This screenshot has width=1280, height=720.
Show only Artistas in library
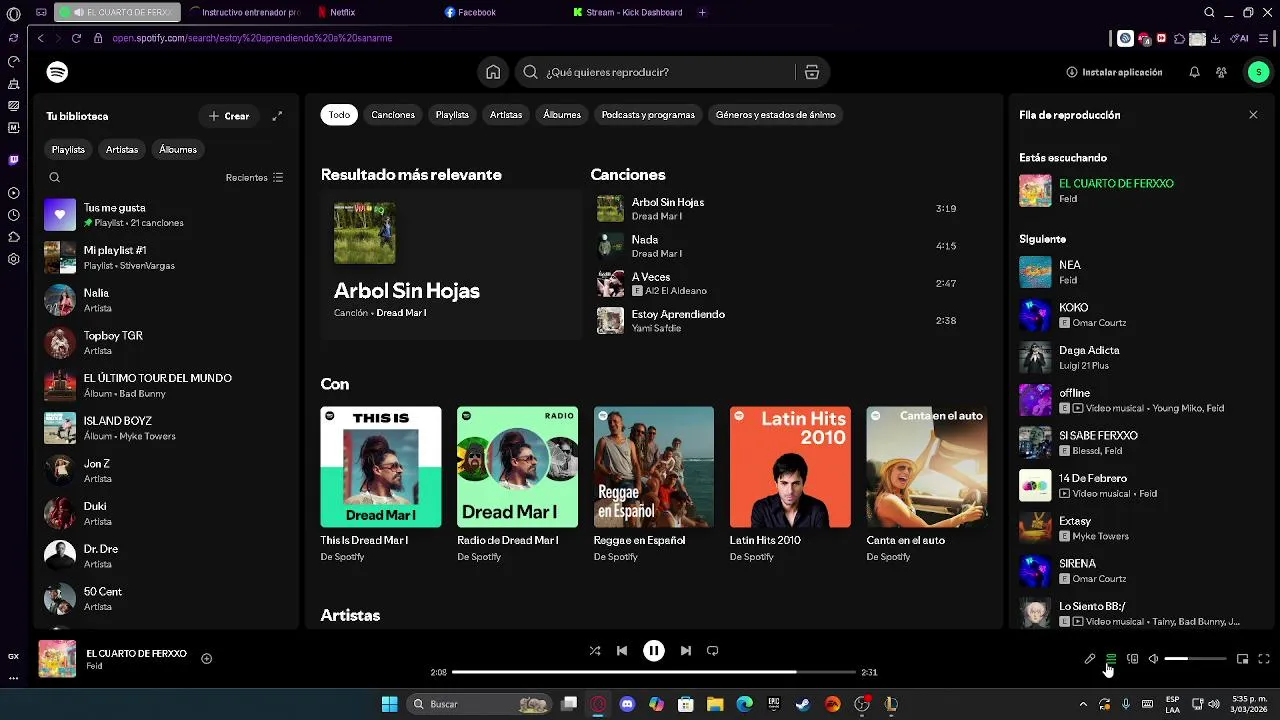point(122,149)
